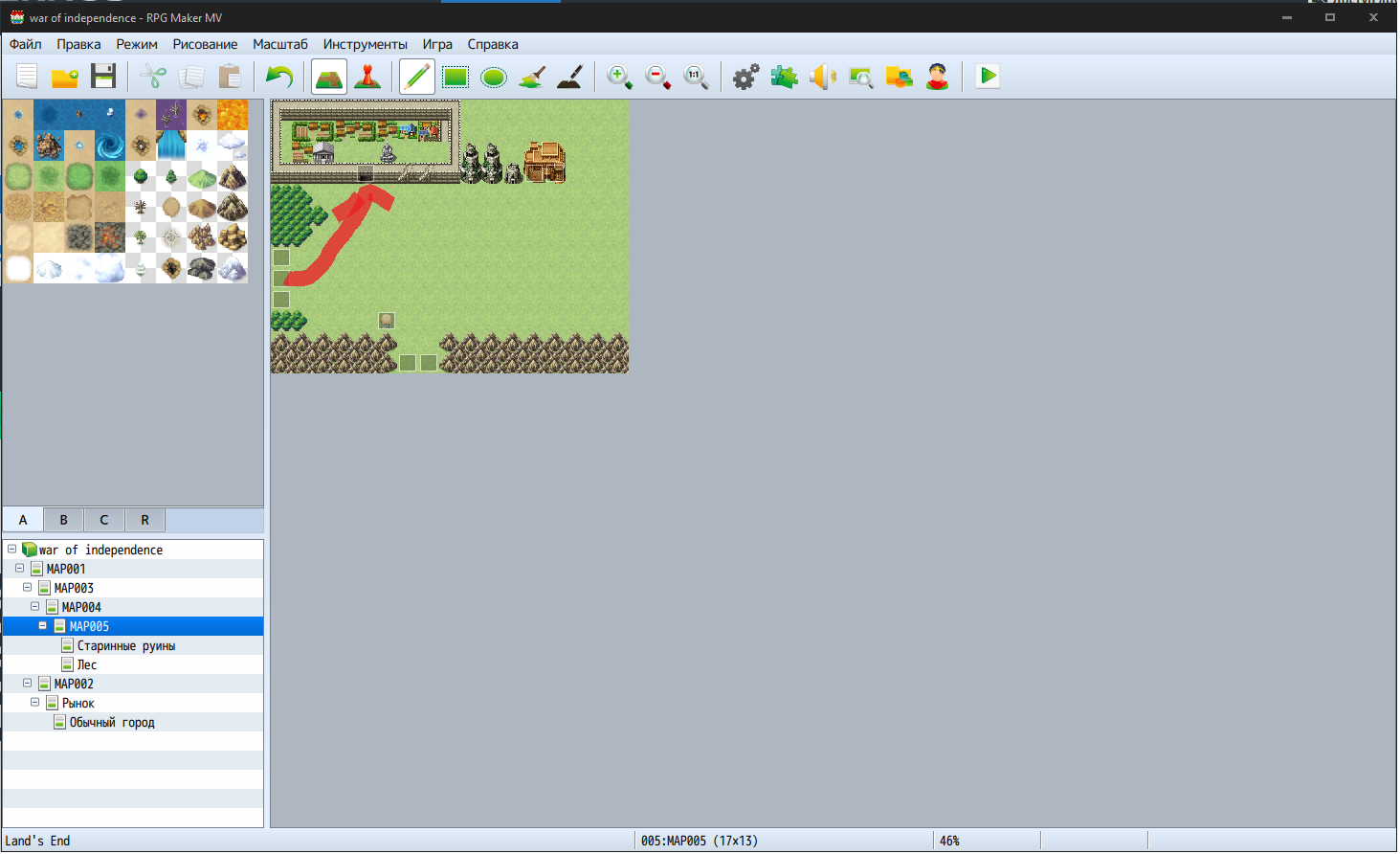Select the Лес map
The image size is (1400, 854).
pyautogui.click(x=87, y=664)
